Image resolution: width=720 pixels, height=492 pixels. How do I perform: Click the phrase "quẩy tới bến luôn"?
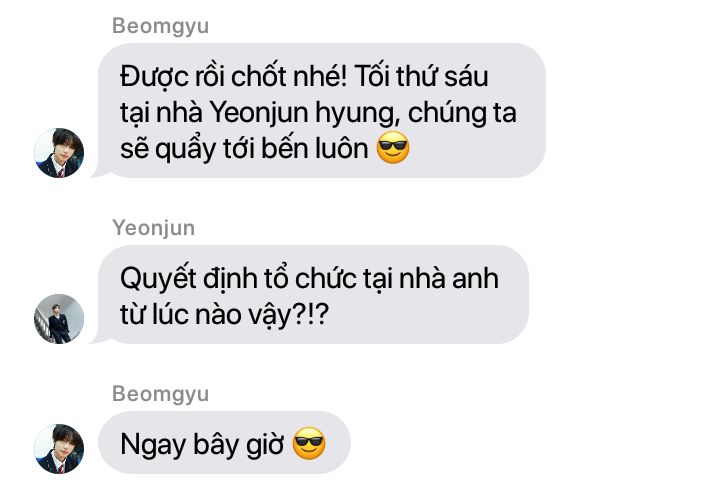pyautogui.click(x=262, y=149)
